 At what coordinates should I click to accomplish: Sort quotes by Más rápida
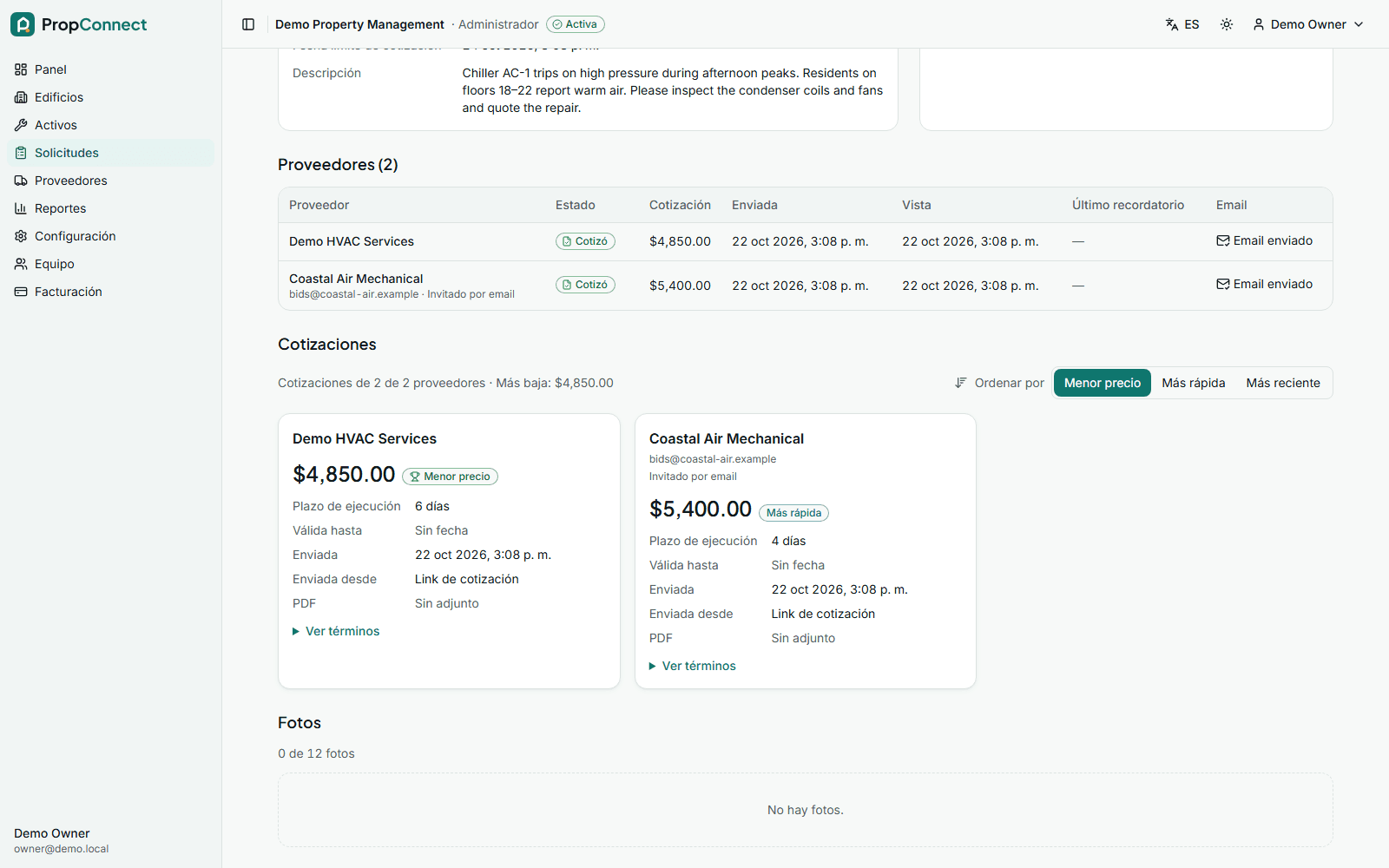click(1194, 383)
